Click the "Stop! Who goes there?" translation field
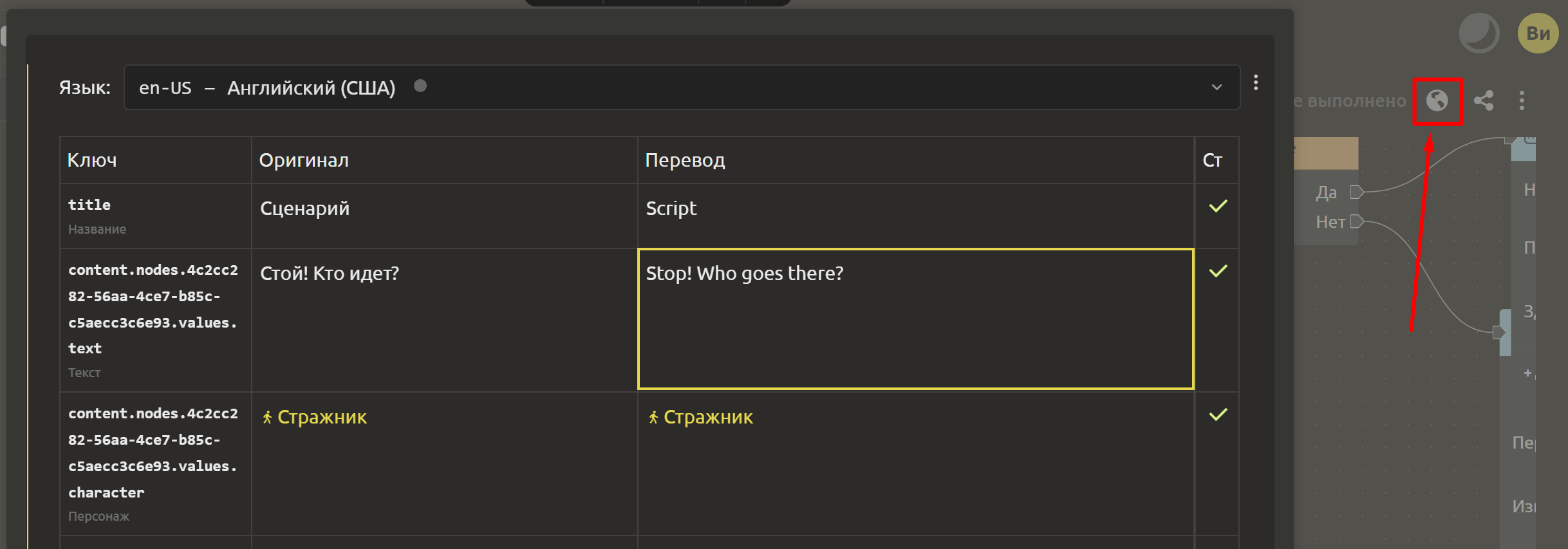The width and height of the screenshot is (1568, 549). pyautogui.click(x=916, y=319)
